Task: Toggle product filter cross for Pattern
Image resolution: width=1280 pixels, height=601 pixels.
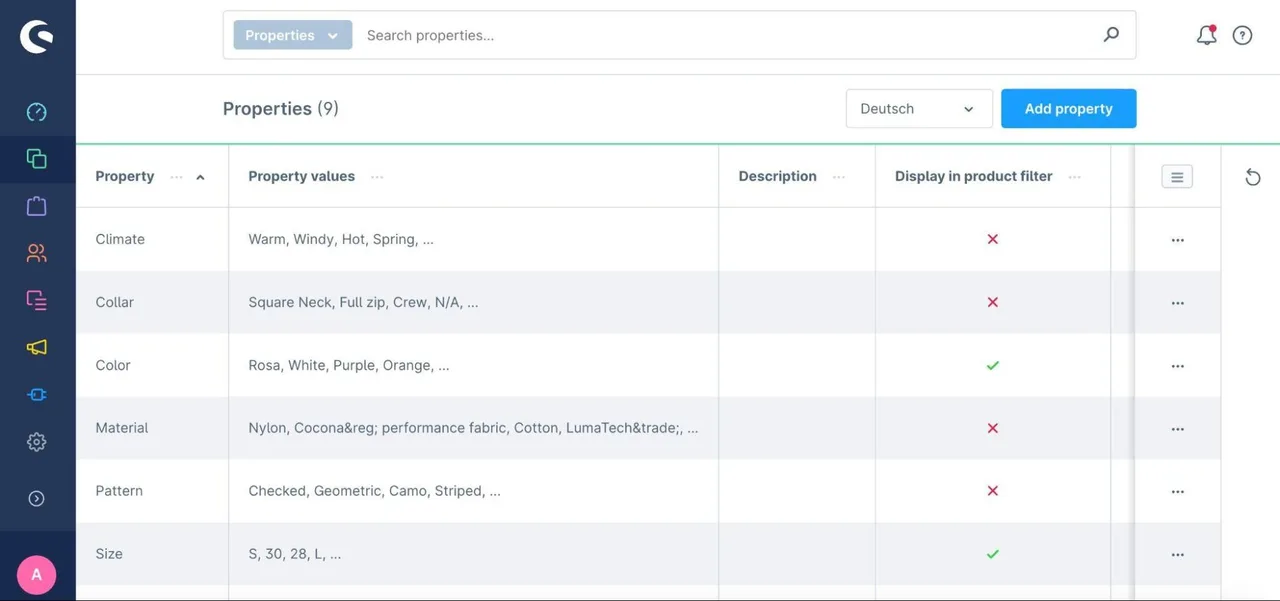Action: tap(993, 491)
